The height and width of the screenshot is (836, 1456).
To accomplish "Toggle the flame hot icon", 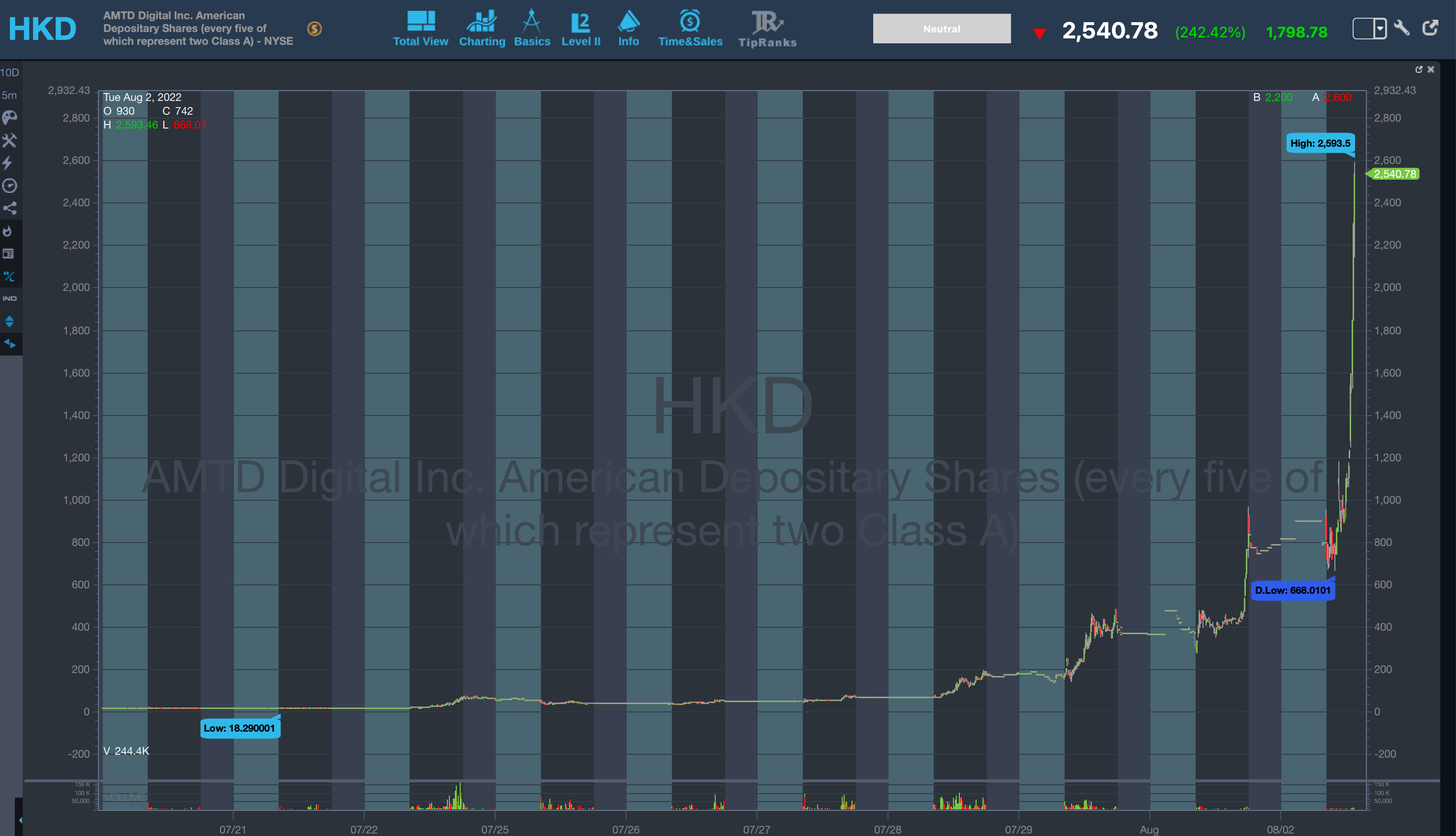I will click(x=7, y=231).
